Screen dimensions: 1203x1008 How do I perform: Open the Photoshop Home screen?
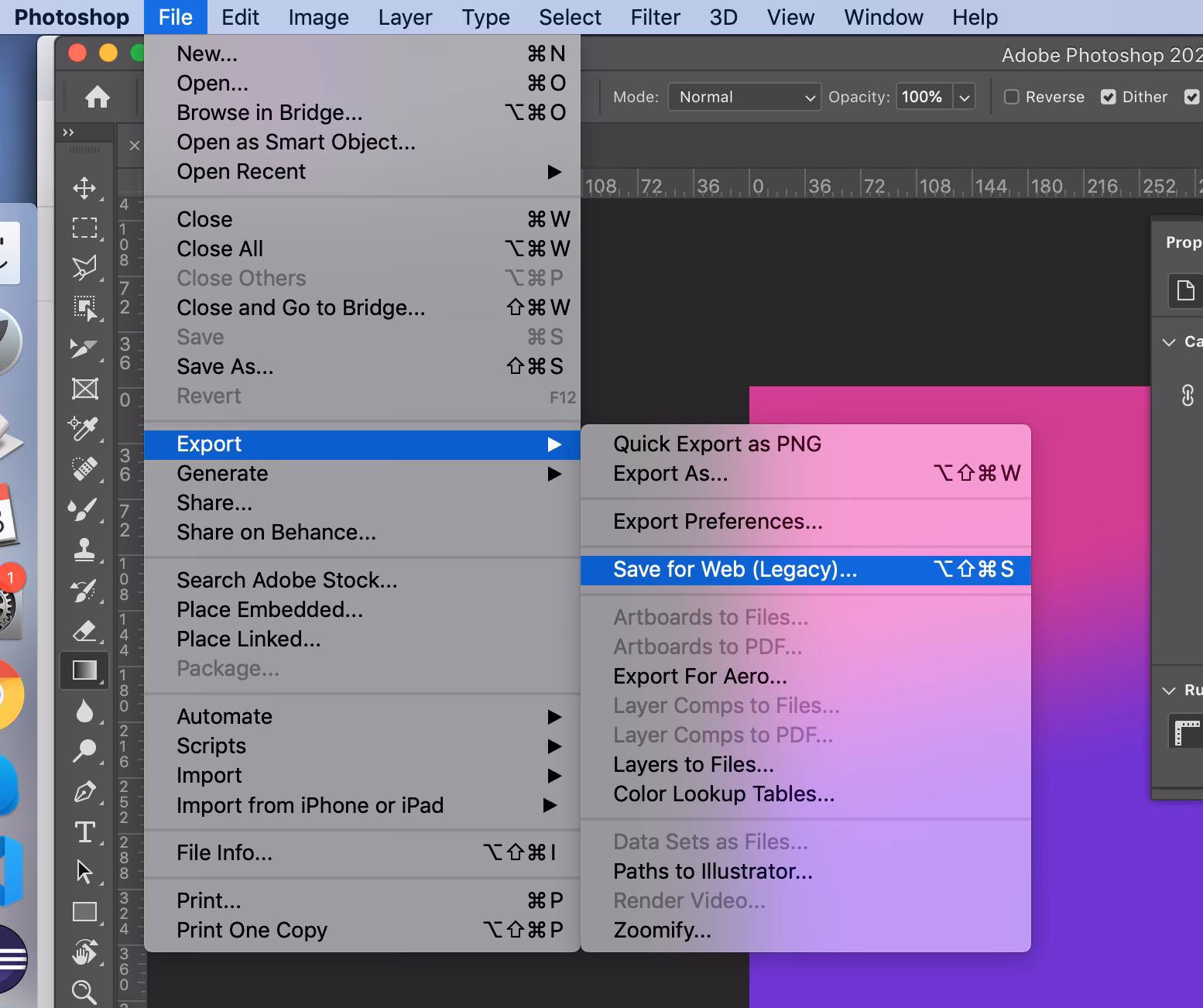(98, 97)
